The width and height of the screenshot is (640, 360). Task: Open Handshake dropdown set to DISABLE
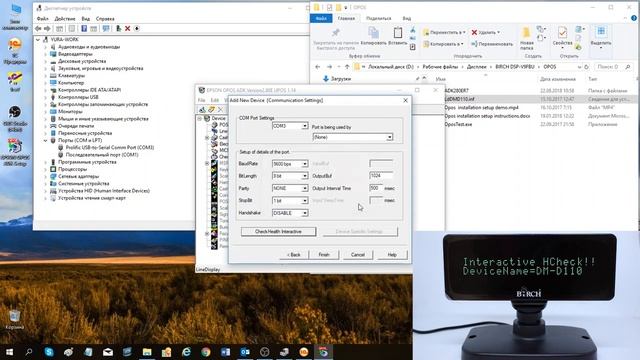[x=290, y=213]
